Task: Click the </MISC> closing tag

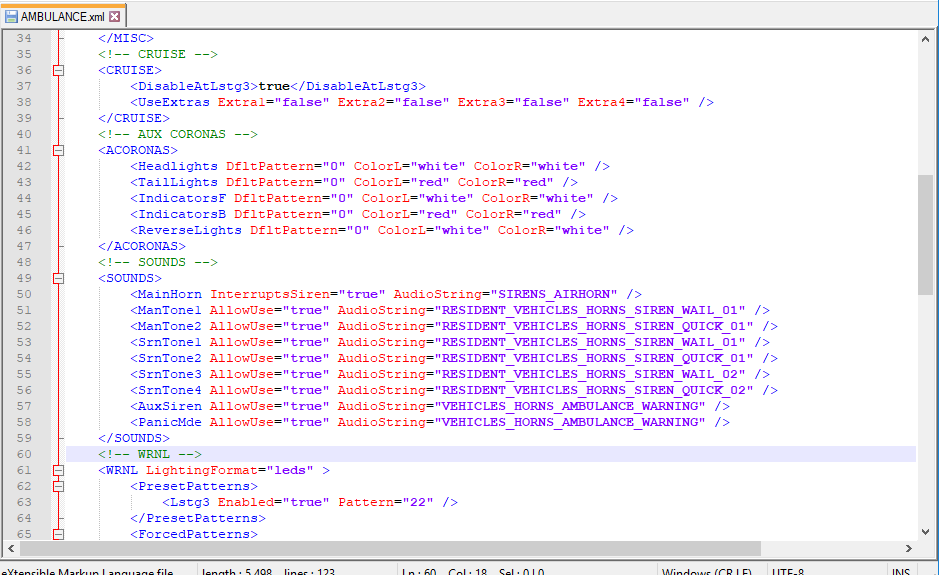Action: coord(126,38)
